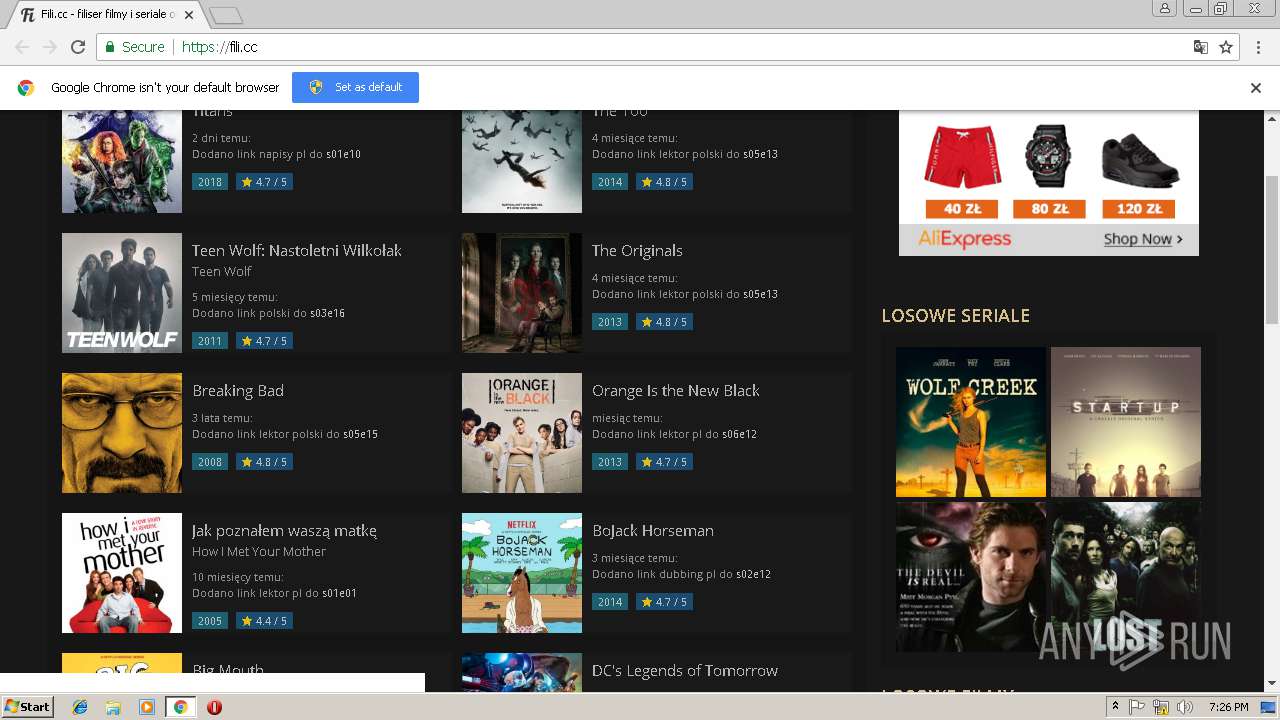Image resolution: width=1280 pixels, height=720 pixels.
Task: Open The Originals title link
Action: tap(637, 250)
